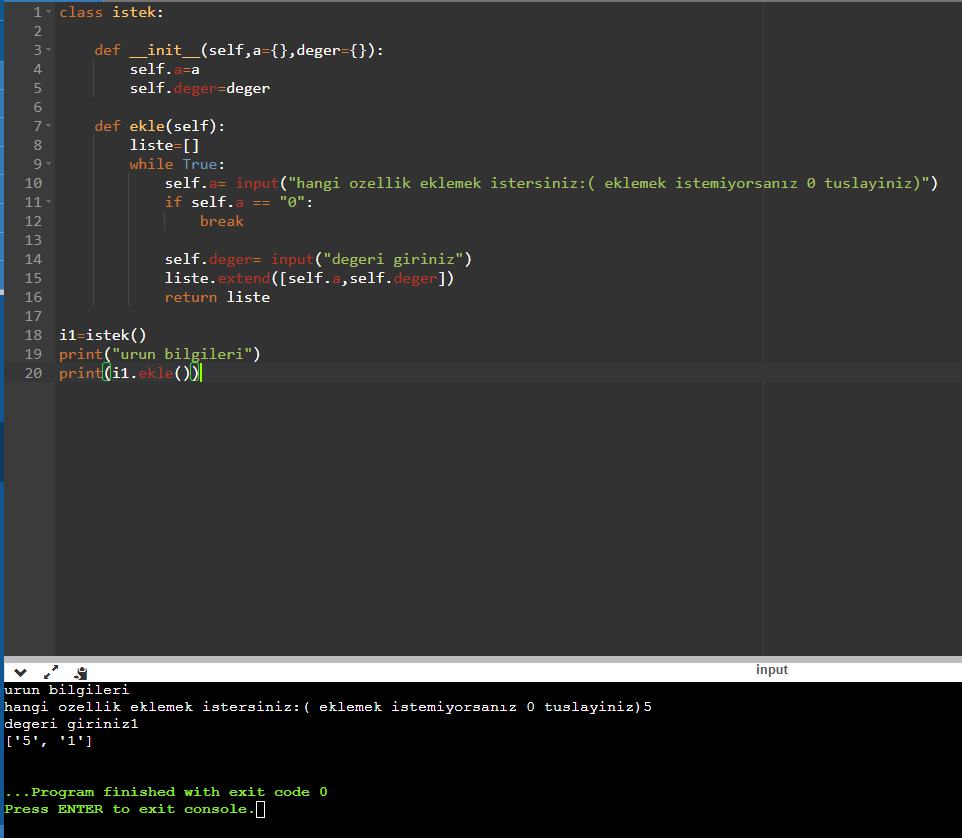
Task: Click the console clear/copy icon
Action: (80, 672)
